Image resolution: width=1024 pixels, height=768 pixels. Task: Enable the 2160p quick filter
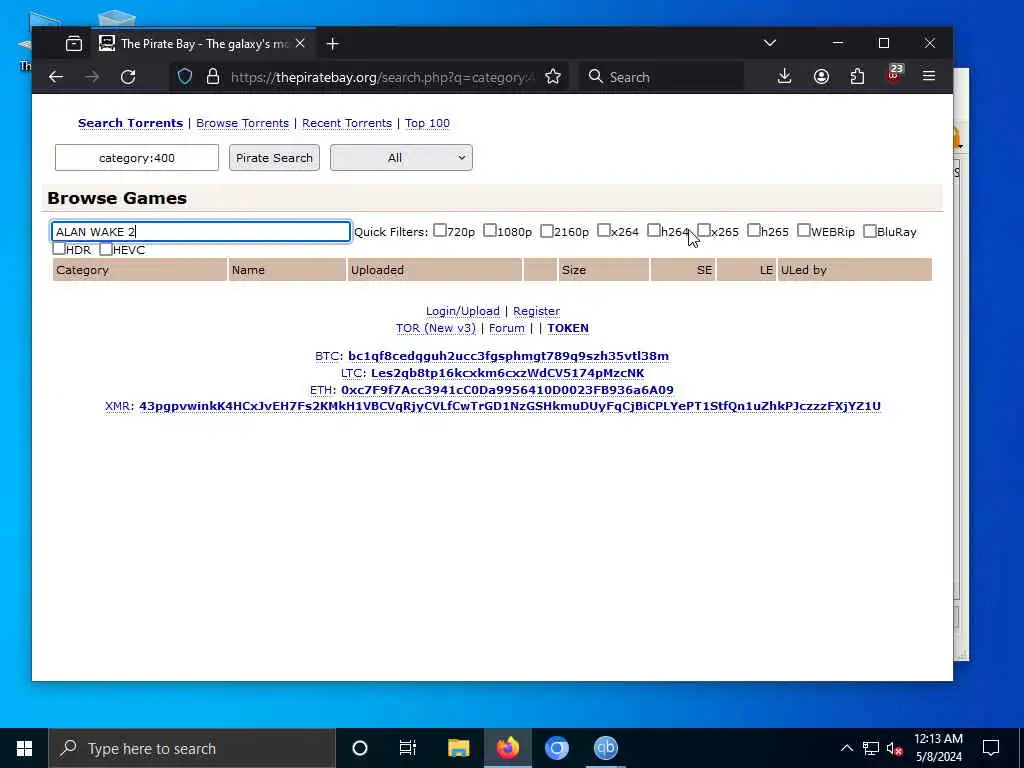547,231
